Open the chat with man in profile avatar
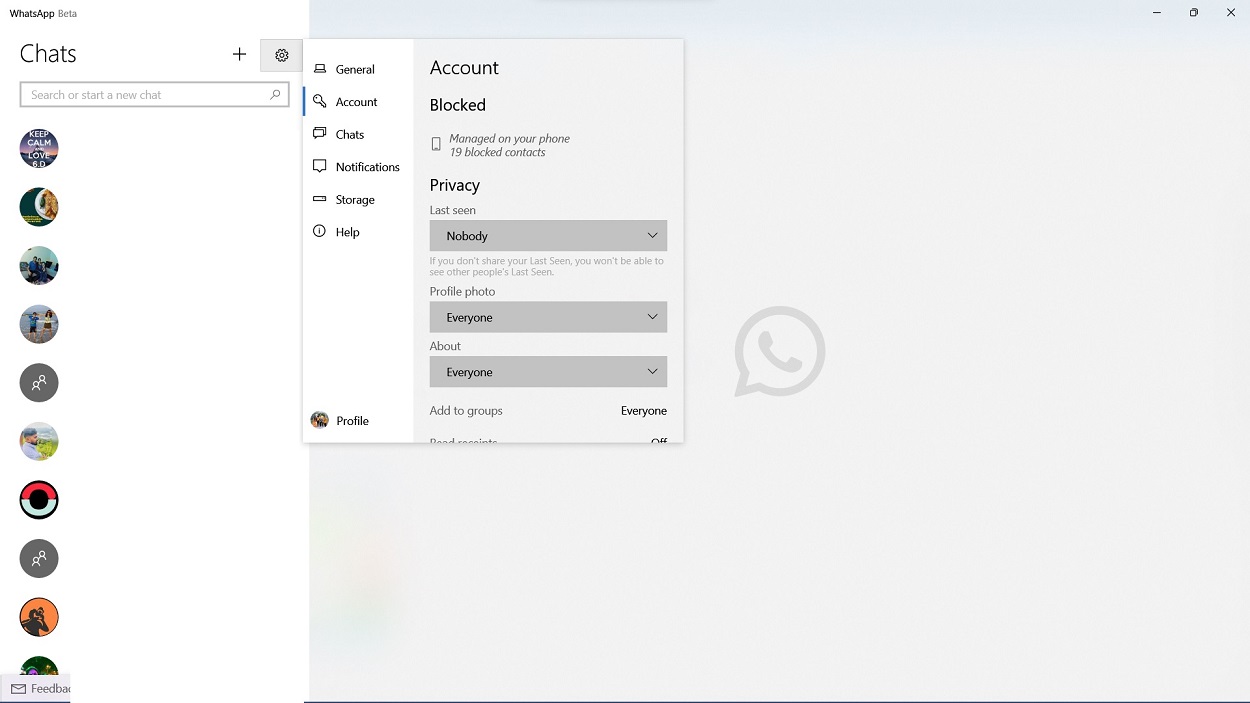Image resolution: width=1250 pixels, height=703 pixels. click(39, 441)
